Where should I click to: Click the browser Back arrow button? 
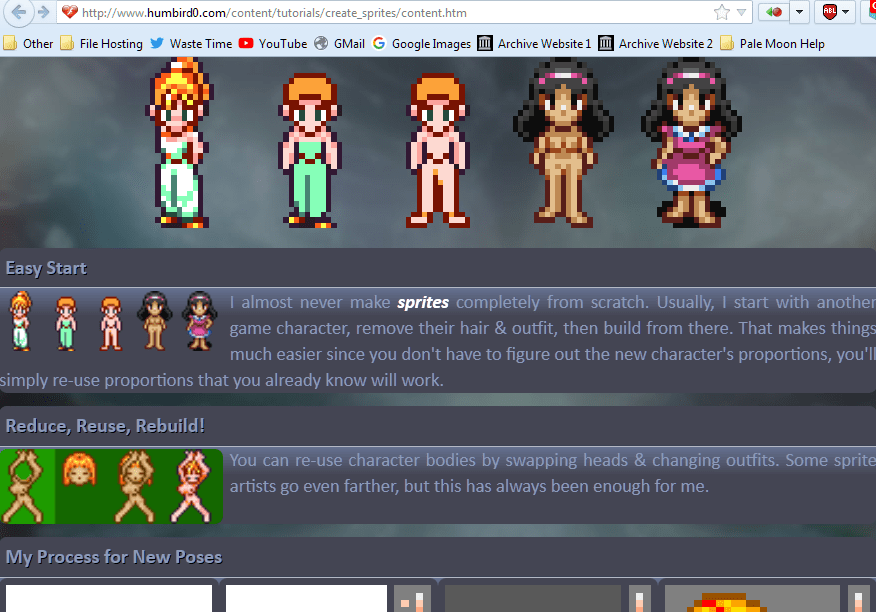[18, 12]
